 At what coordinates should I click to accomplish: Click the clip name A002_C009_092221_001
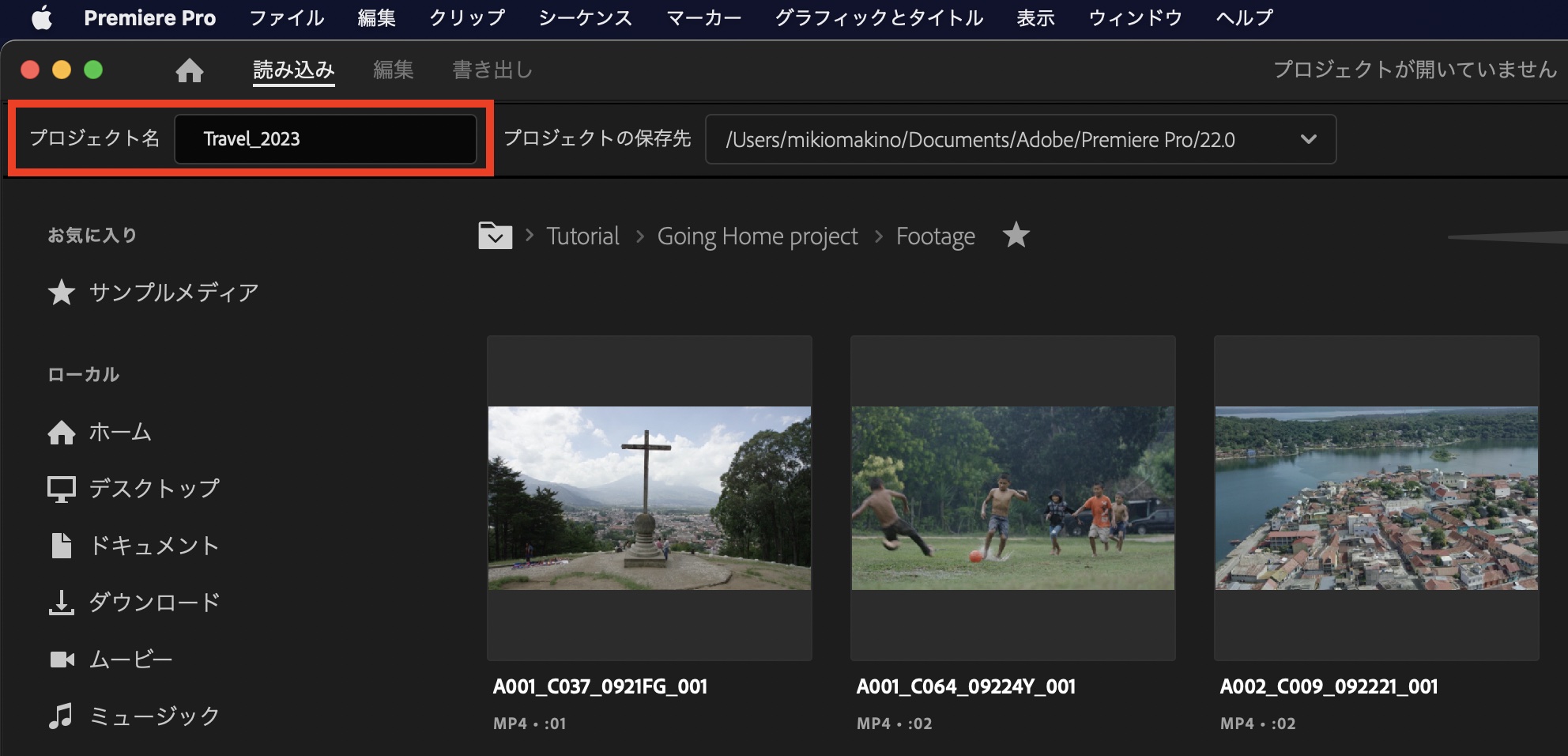[1329, 686]
